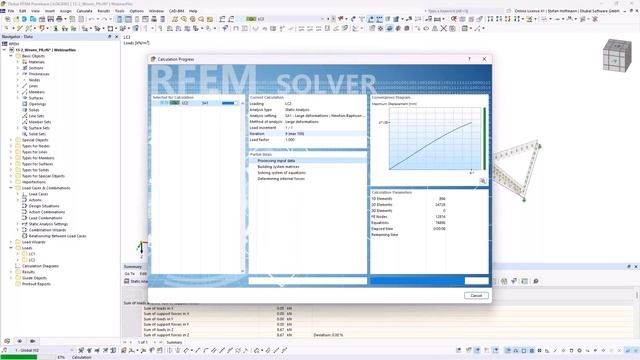Screen dimensions: 640x360
Task: Collapse Load Cases & Combinations folder
Action: pos(11,188)
